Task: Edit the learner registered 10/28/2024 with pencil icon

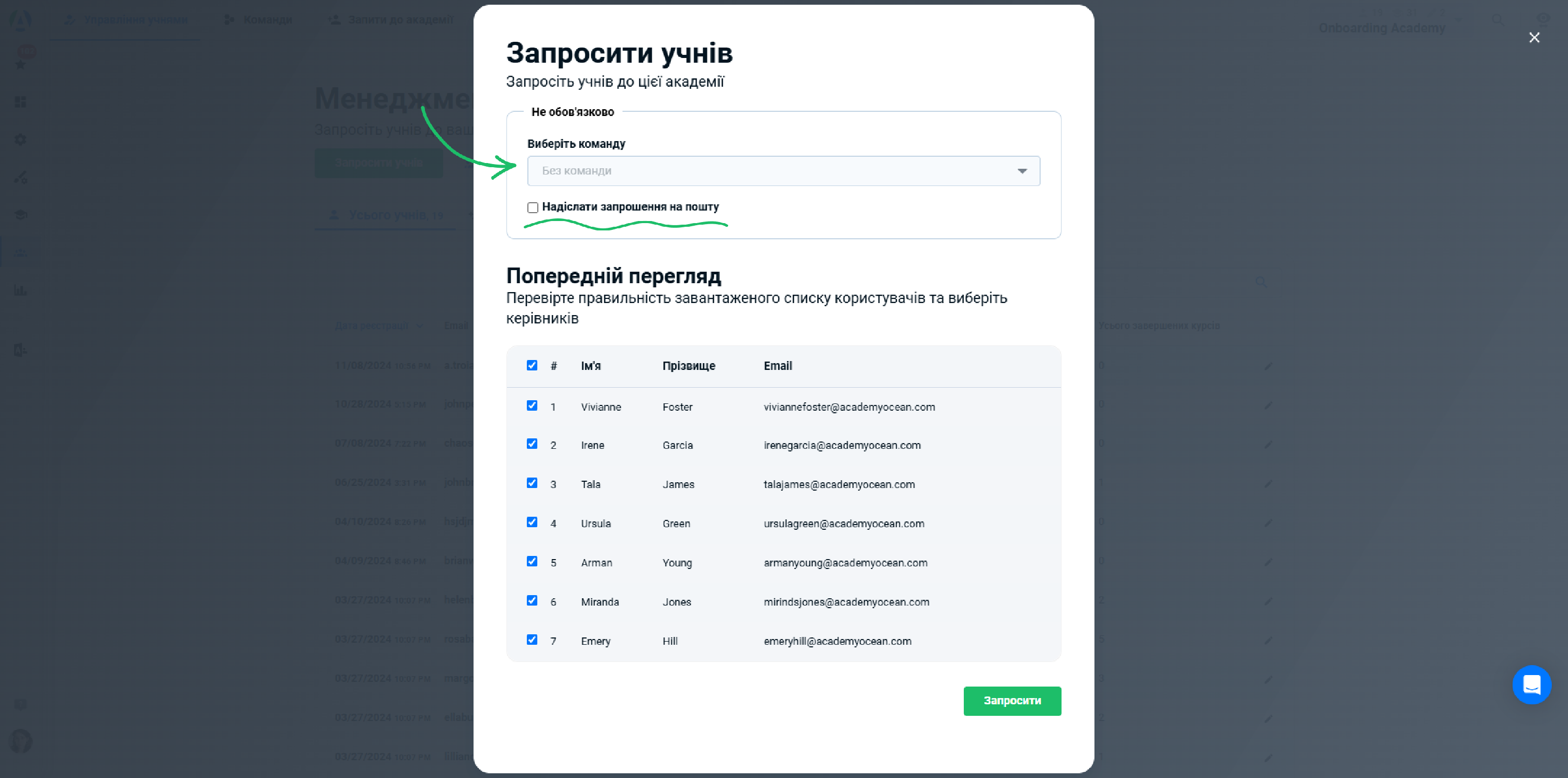Action: point(1269,405)
